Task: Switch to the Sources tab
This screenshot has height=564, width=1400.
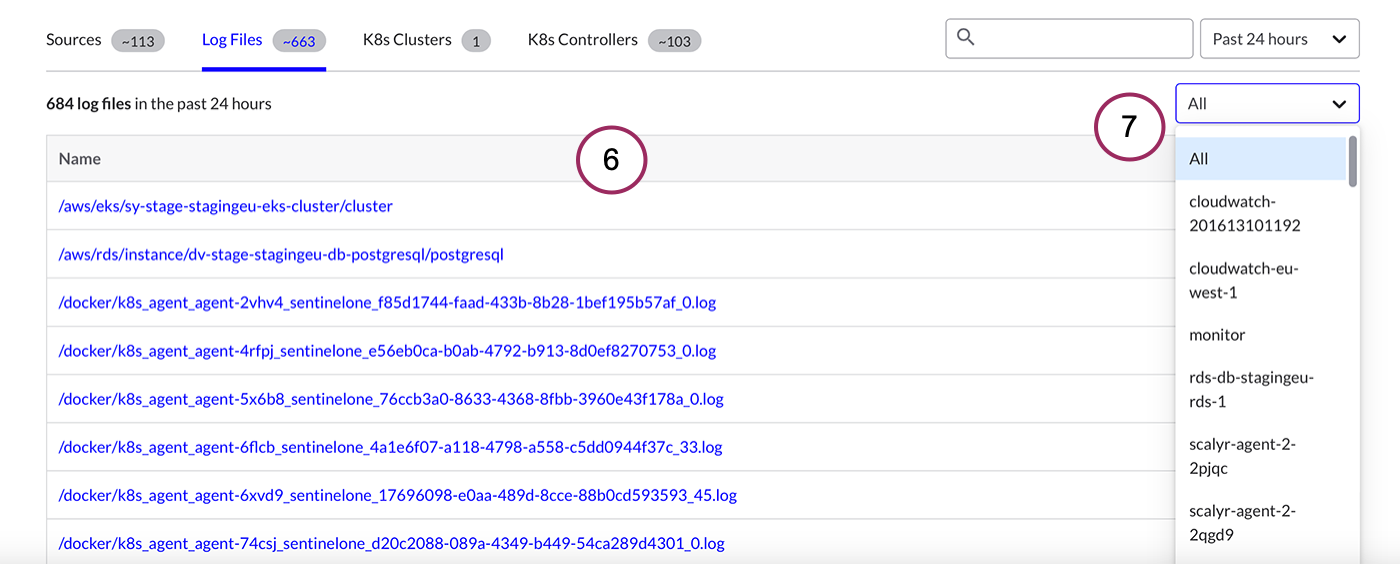Action: tap(74, 40)
